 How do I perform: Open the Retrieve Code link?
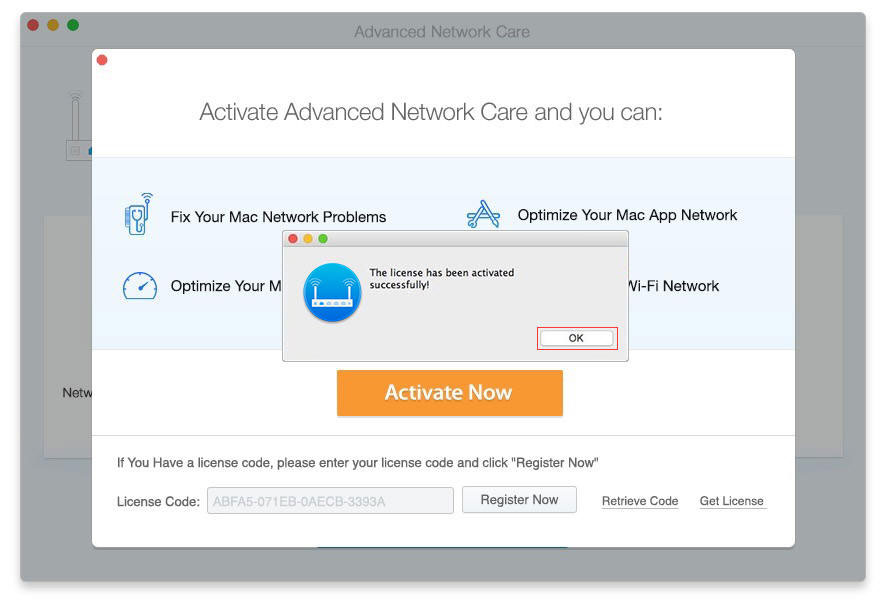pos(640,501)
